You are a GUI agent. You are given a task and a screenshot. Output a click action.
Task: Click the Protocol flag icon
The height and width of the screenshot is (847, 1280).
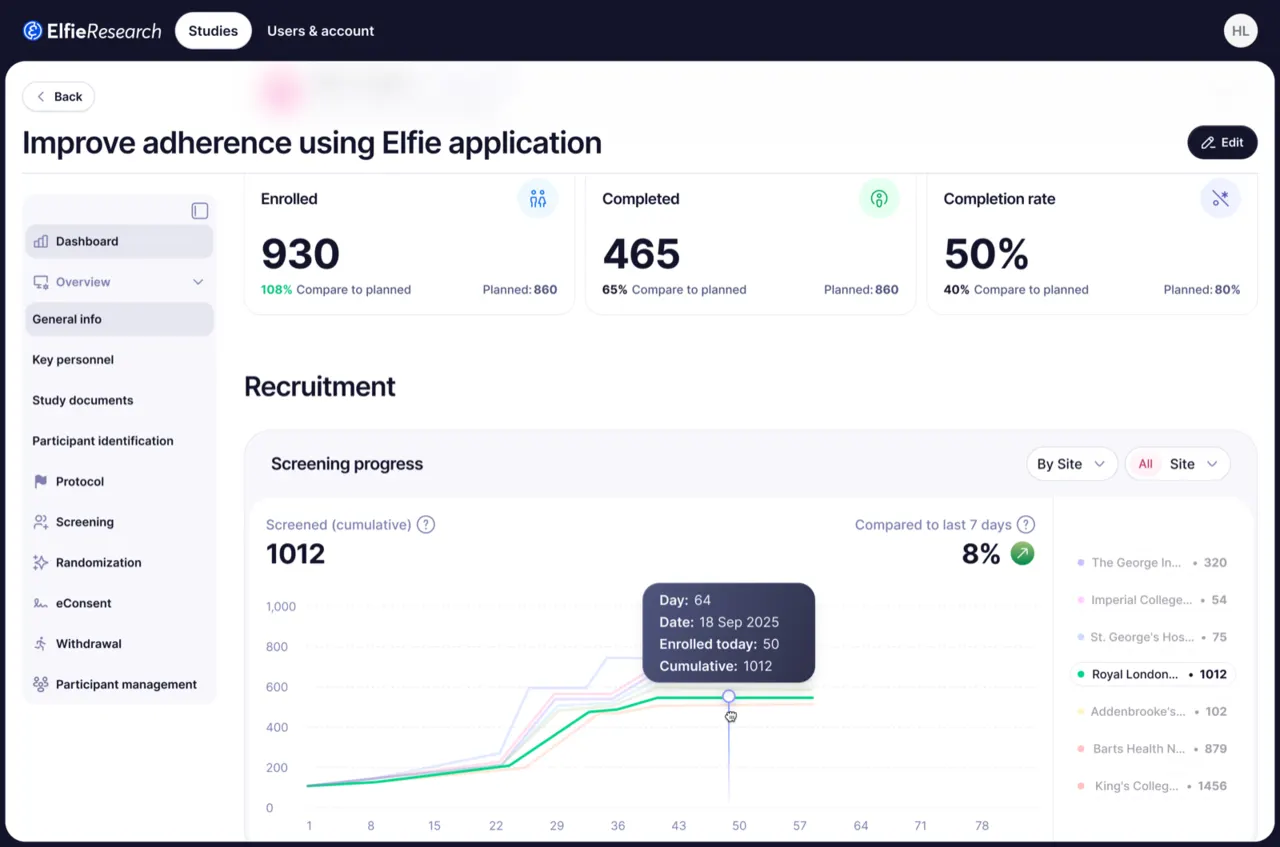(41, 482)
